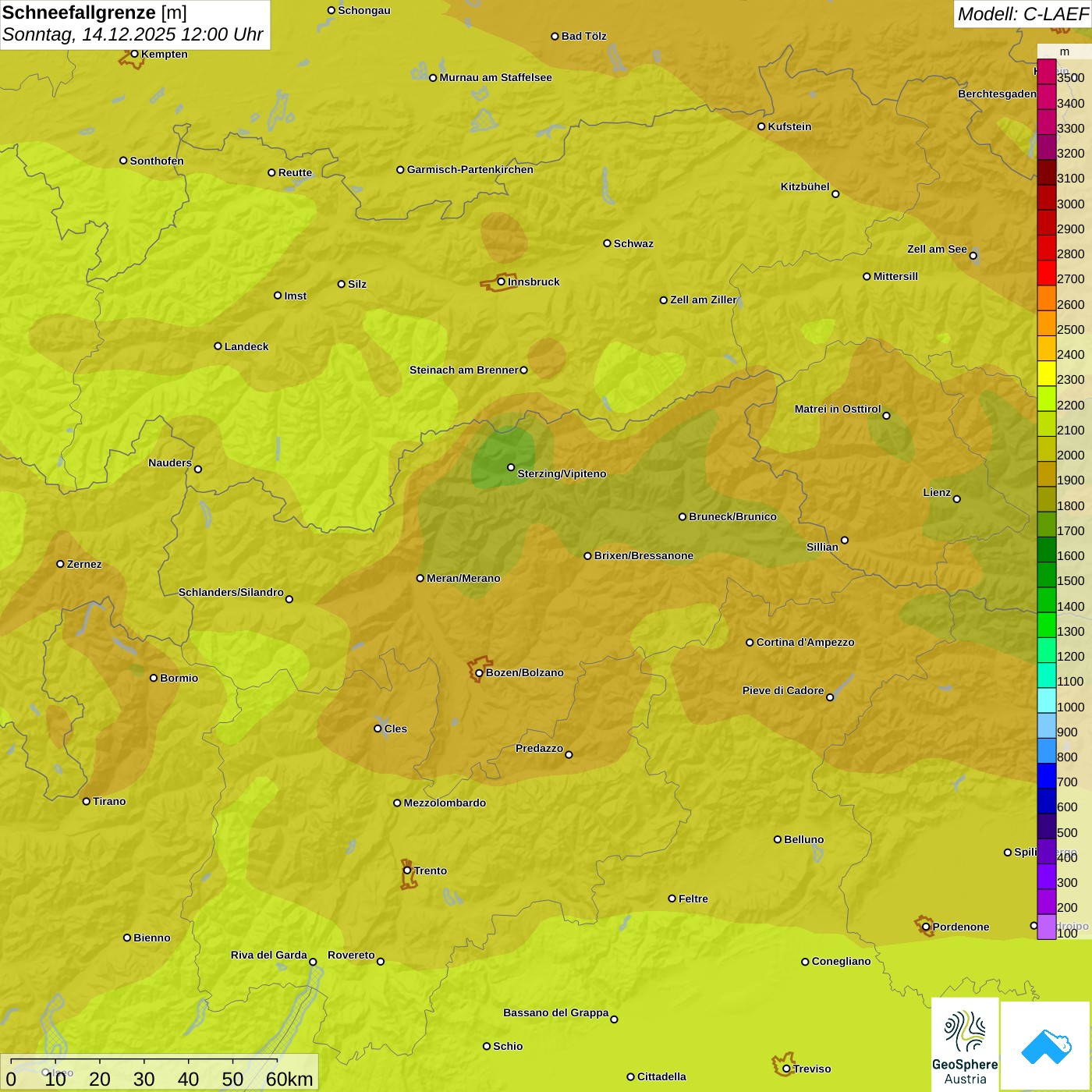
Task: Click the Schneefallgrenze [m] title
Action: tap(94, 12)
